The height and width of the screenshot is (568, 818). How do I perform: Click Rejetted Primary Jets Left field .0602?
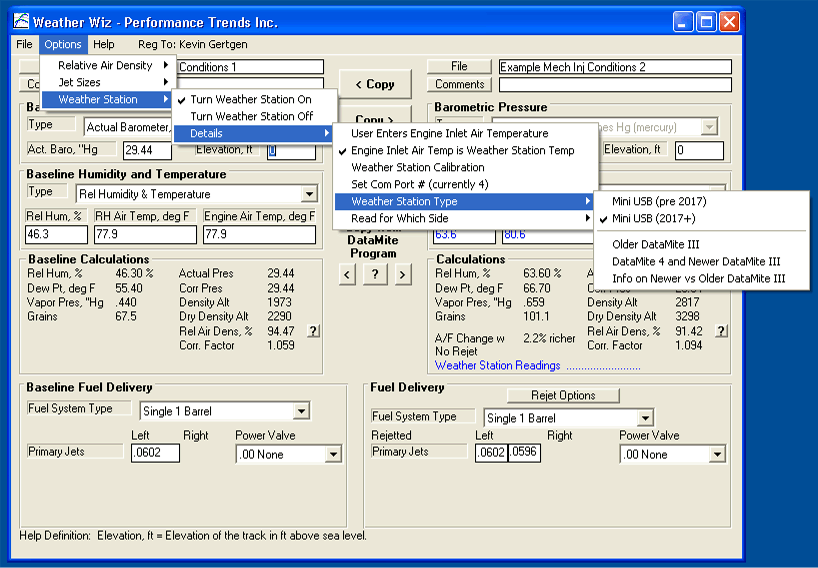point(491,453)
